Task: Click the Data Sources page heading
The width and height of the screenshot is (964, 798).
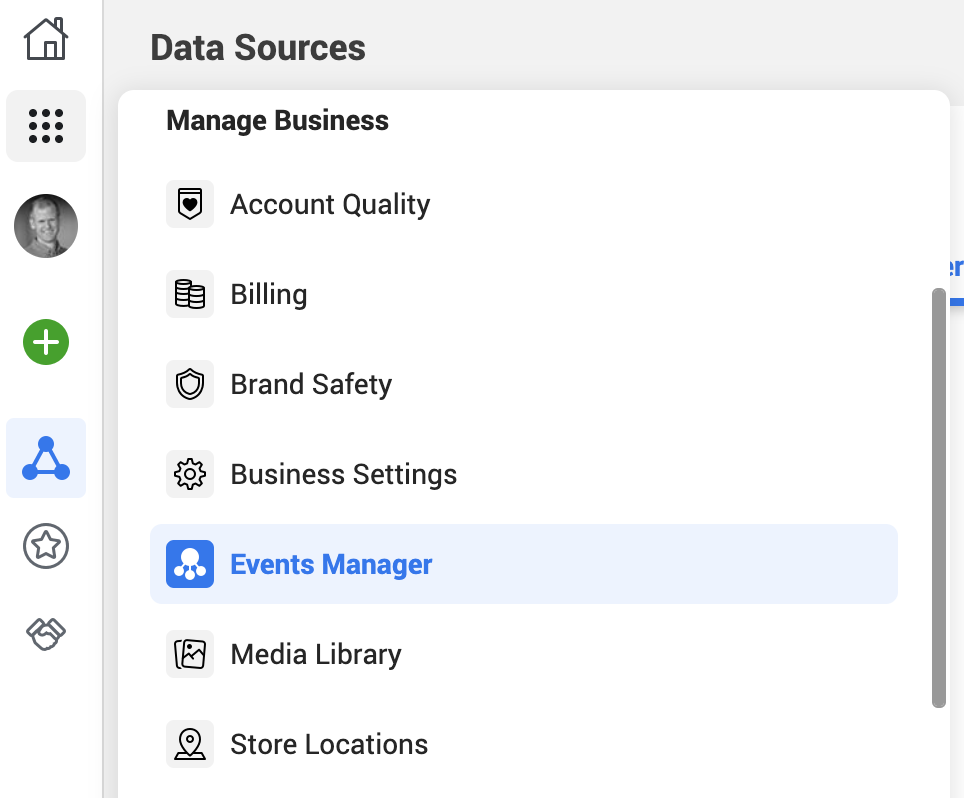Action: (258, 48)
